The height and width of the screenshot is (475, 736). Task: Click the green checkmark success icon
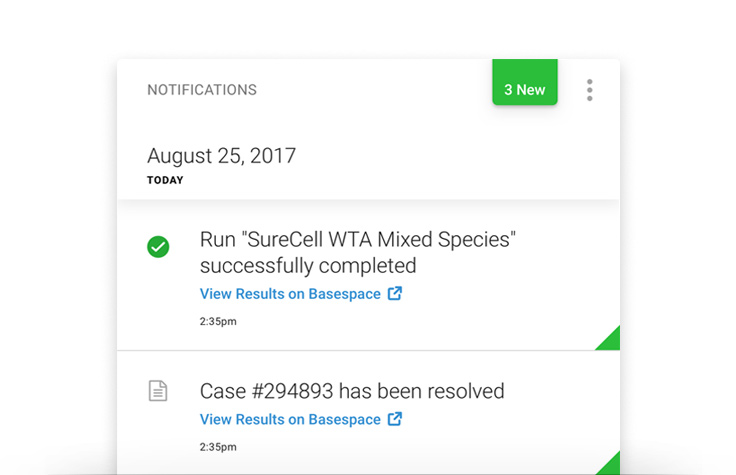click(158, 246)
